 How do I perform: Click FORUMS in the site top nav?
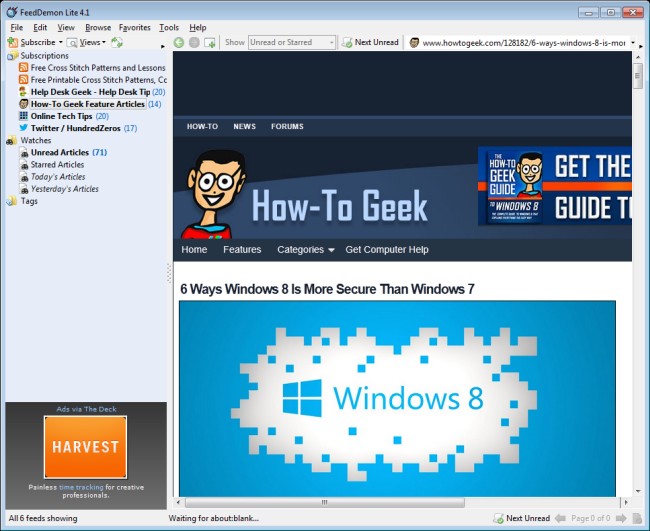(287, 126)
